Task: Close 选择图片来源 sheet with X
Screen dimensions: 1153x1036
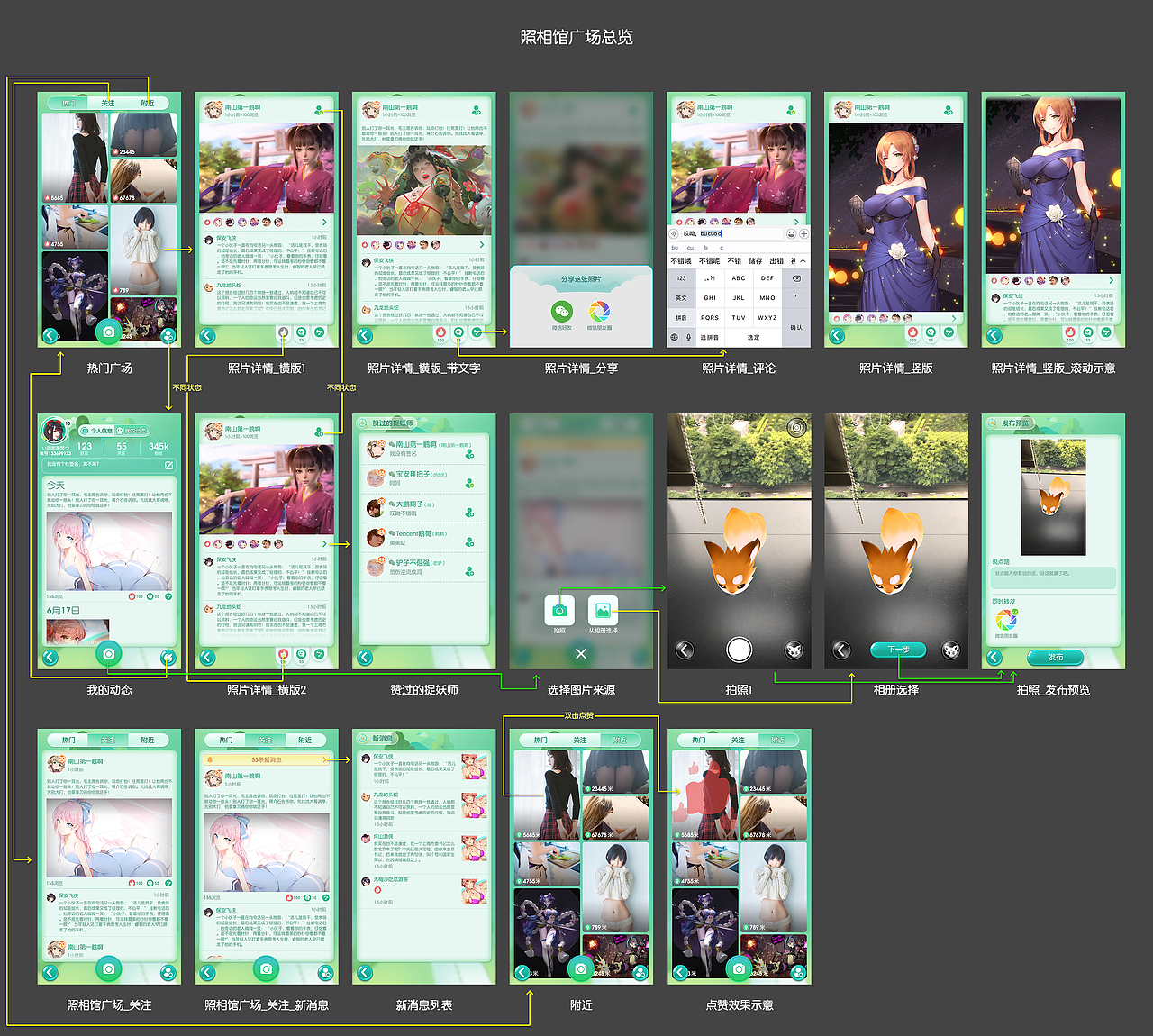Action: [581, 653]
